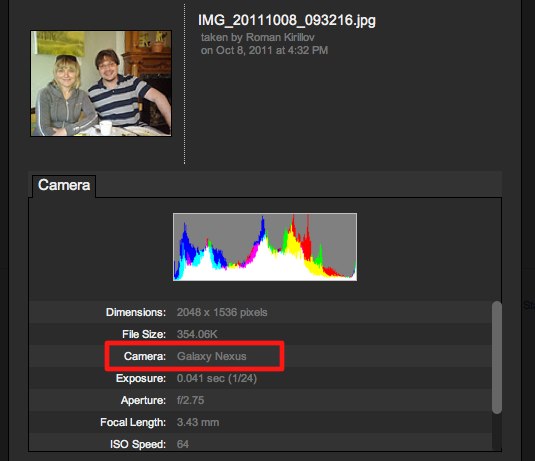This screenshot has height=461, width=535.
Task: Open Roman Kirillov's profile link
Action: pyautogui.click(x=280, y=37)
